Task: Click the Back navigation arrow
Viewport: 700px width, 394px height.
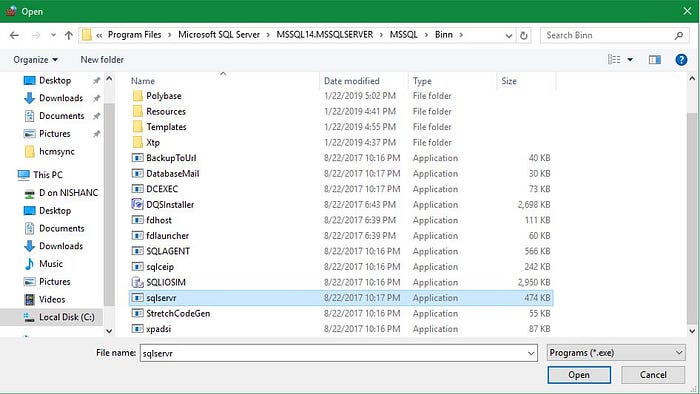Action: 14,35
